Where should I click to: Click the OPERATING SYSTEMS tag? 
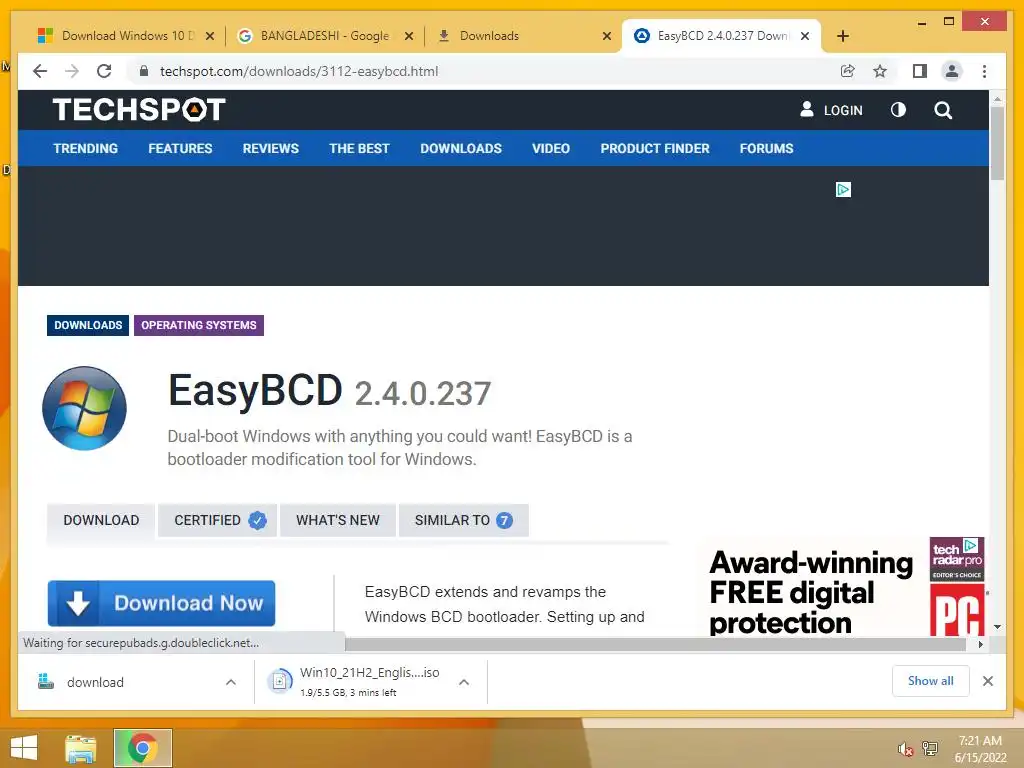click(199, 325)
